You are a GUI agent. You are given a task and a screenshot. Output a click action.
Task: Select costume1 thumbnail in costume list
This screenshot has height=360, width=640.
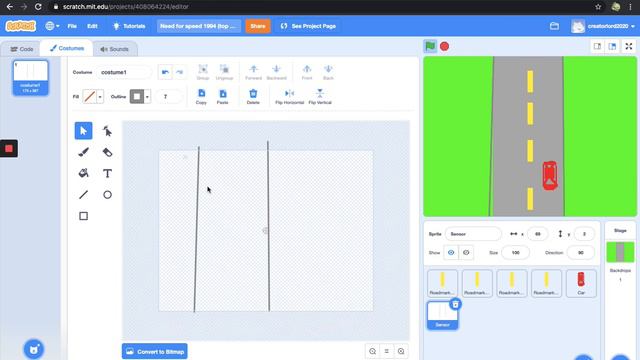(x=31, y=78)
